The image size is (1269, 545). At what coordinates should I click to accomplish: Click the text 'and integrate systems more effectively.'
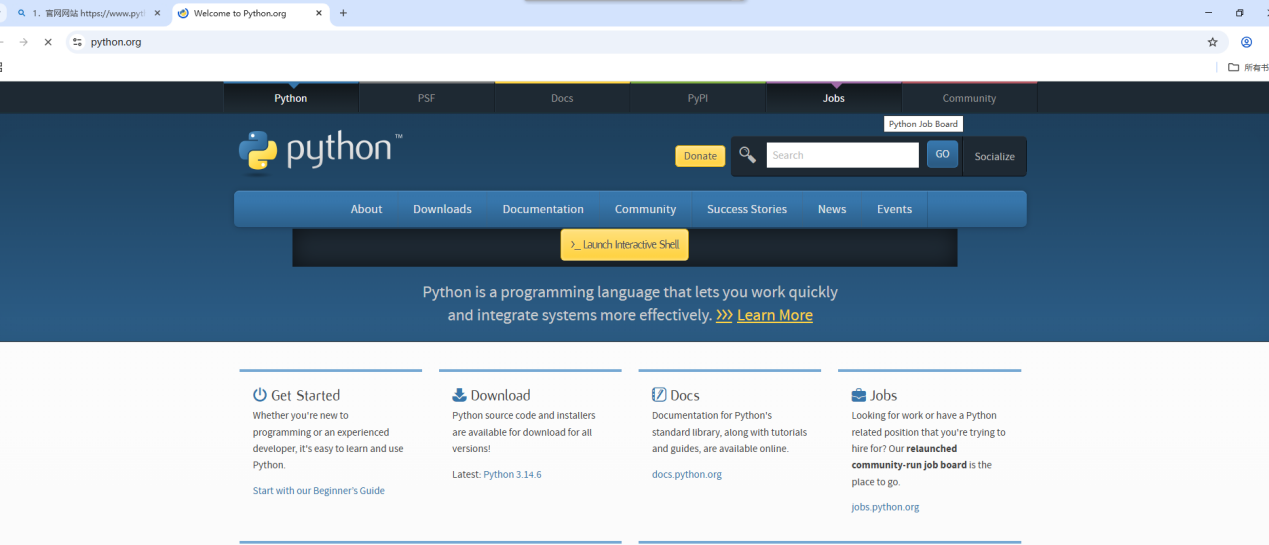coord(579,315)
